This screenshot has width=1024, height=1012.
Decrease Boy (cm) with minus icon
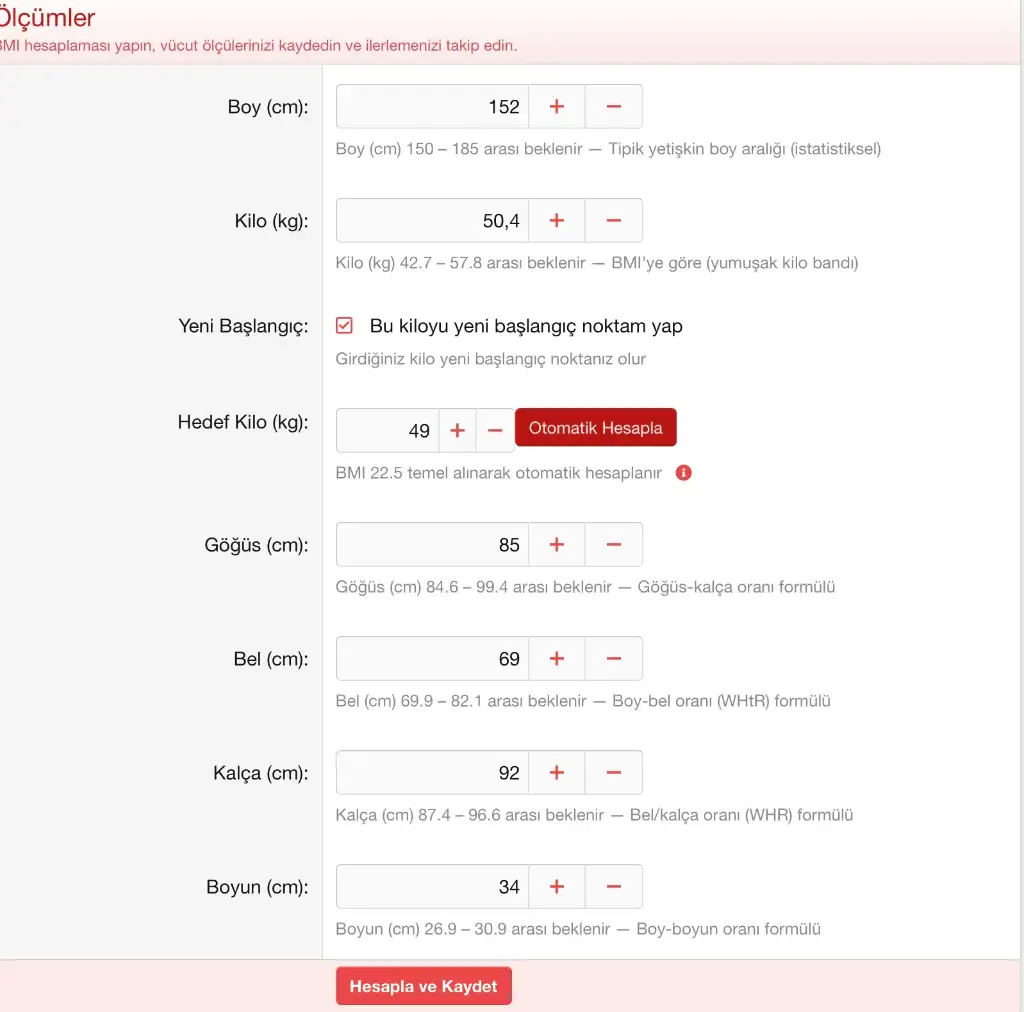pos(613,107)
